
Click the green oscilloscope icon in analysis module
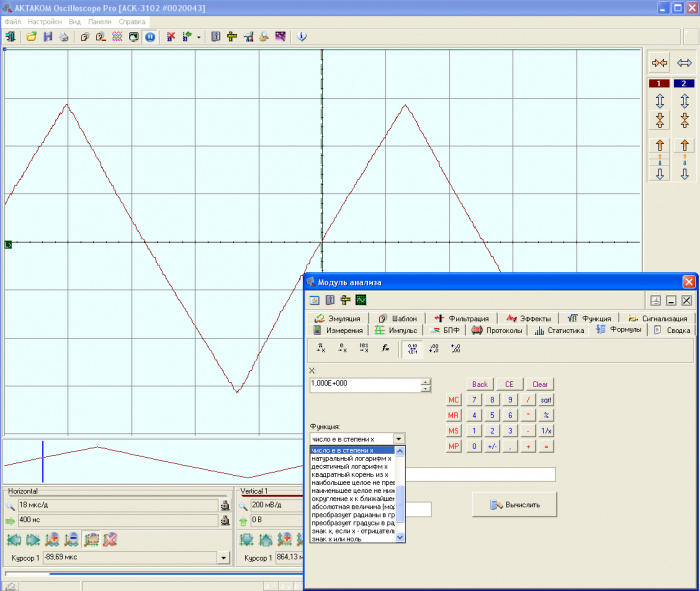coord(361,300)
